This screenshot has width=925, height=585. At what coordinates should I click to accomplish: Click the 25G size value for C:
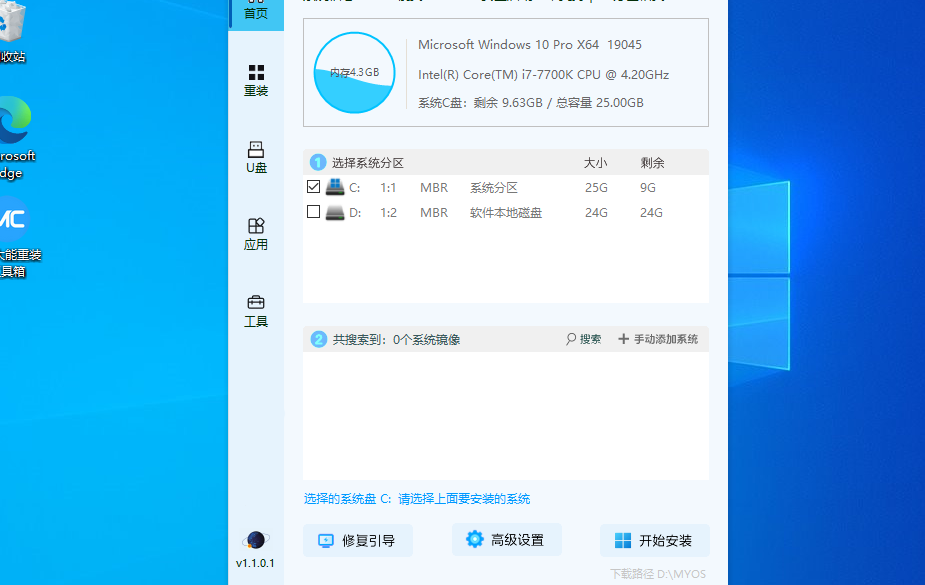point(596,188)
